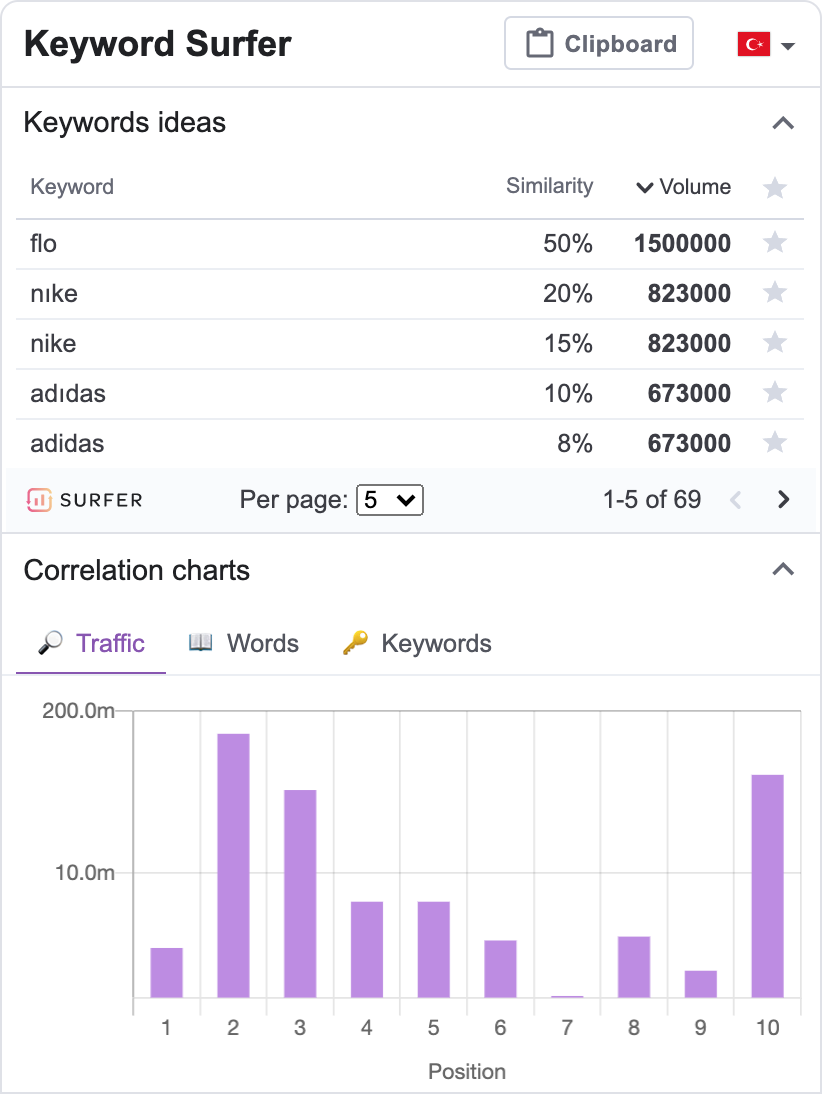Star the dotless 'nıke' keyword row
This screenshot has height=1094, width=822.
pos(775,293)
